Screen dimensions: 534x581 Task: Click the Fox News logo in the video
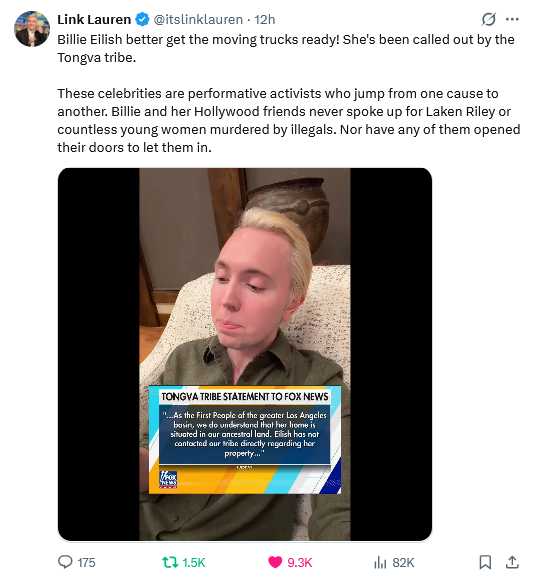(x=168, y=479)
